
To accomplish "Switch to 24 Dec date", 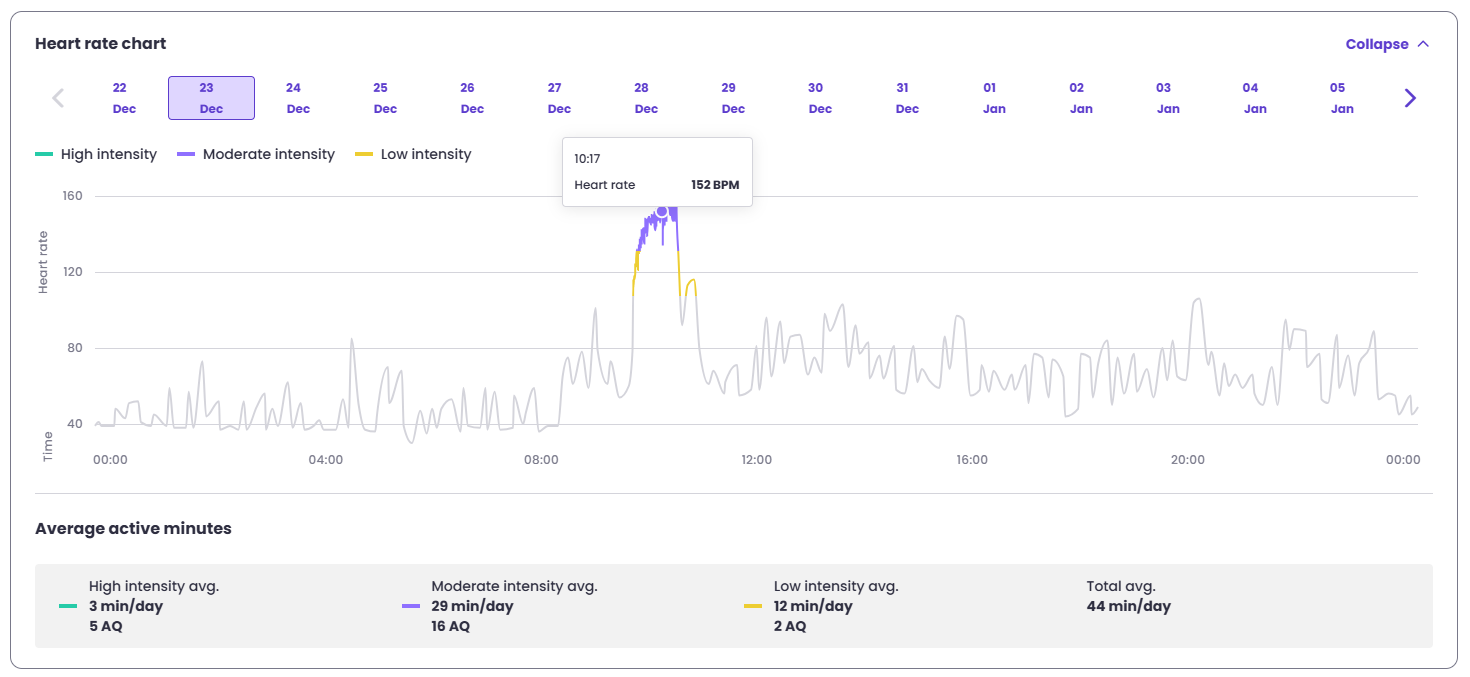I will pyautogui.click(x=298, y=98).
